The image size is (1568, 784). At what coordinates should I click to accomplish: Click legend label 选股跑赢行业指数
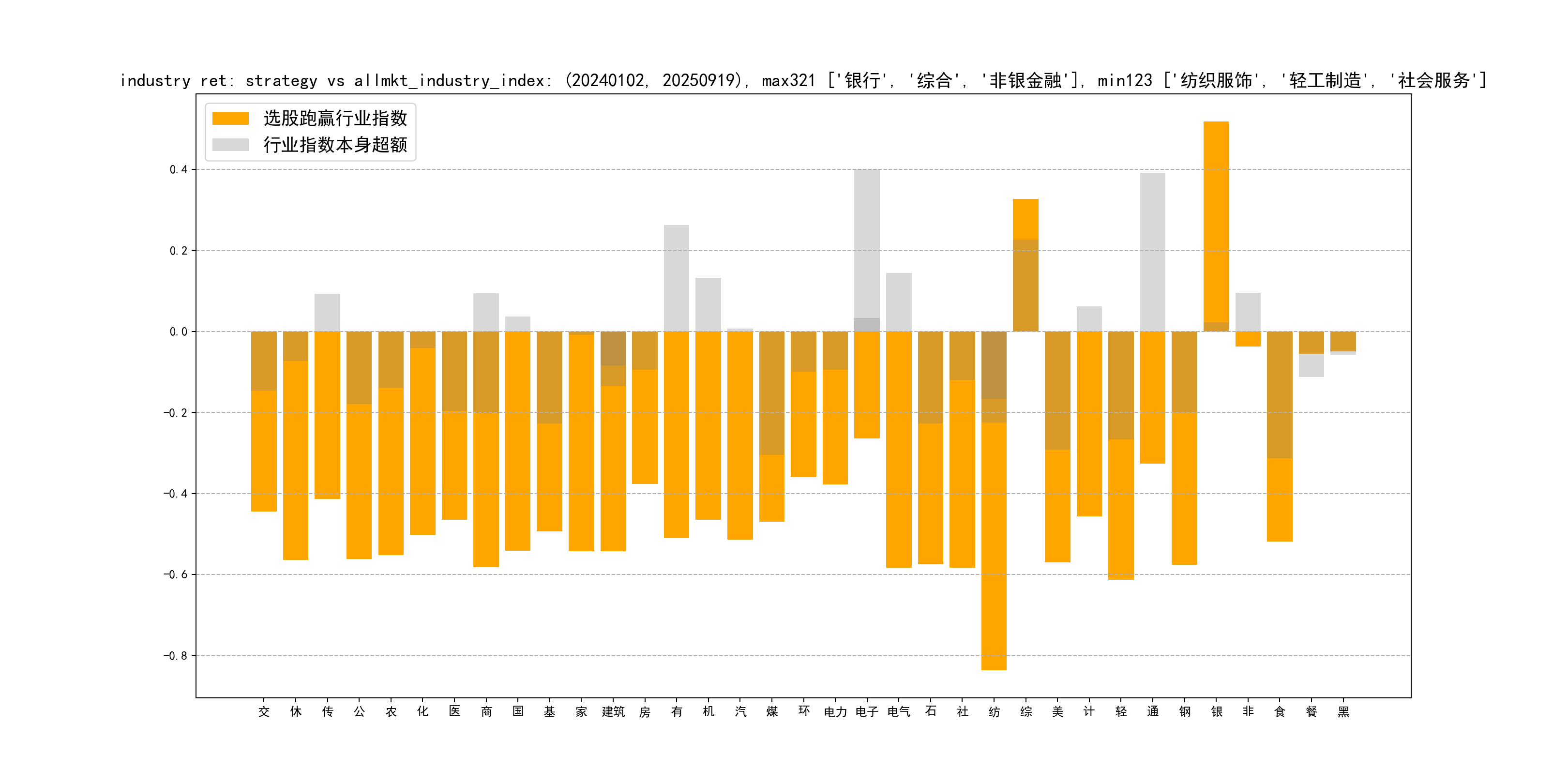[335, 118]
